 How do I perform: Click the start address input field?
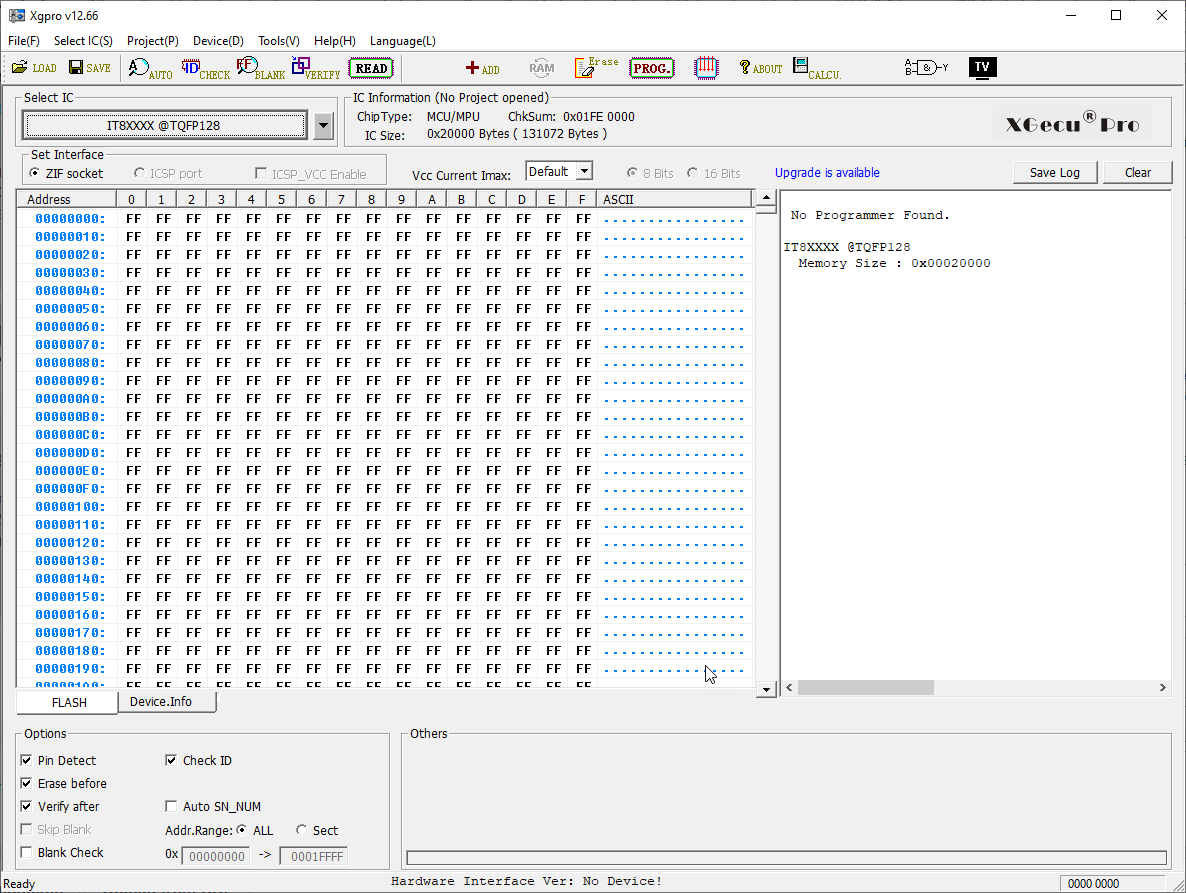click(215, 857)
